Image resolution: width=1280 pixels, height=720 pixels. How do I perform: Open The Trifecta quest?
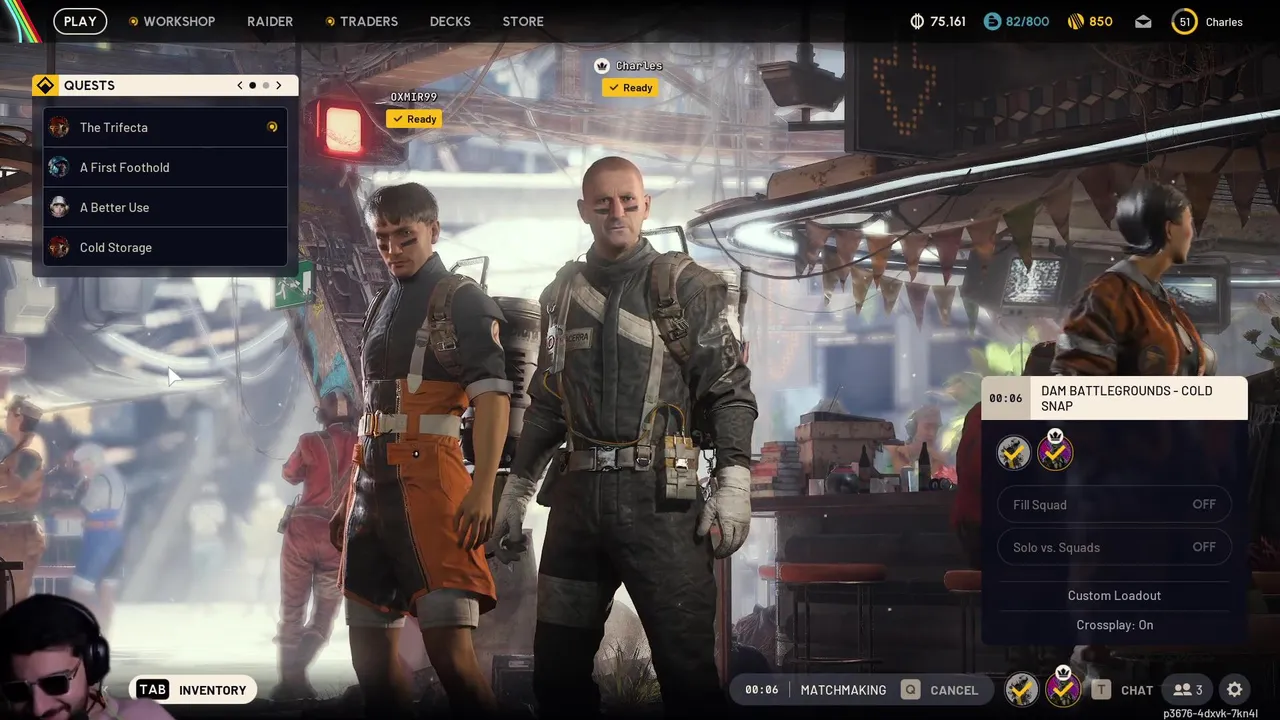point(165,127)
